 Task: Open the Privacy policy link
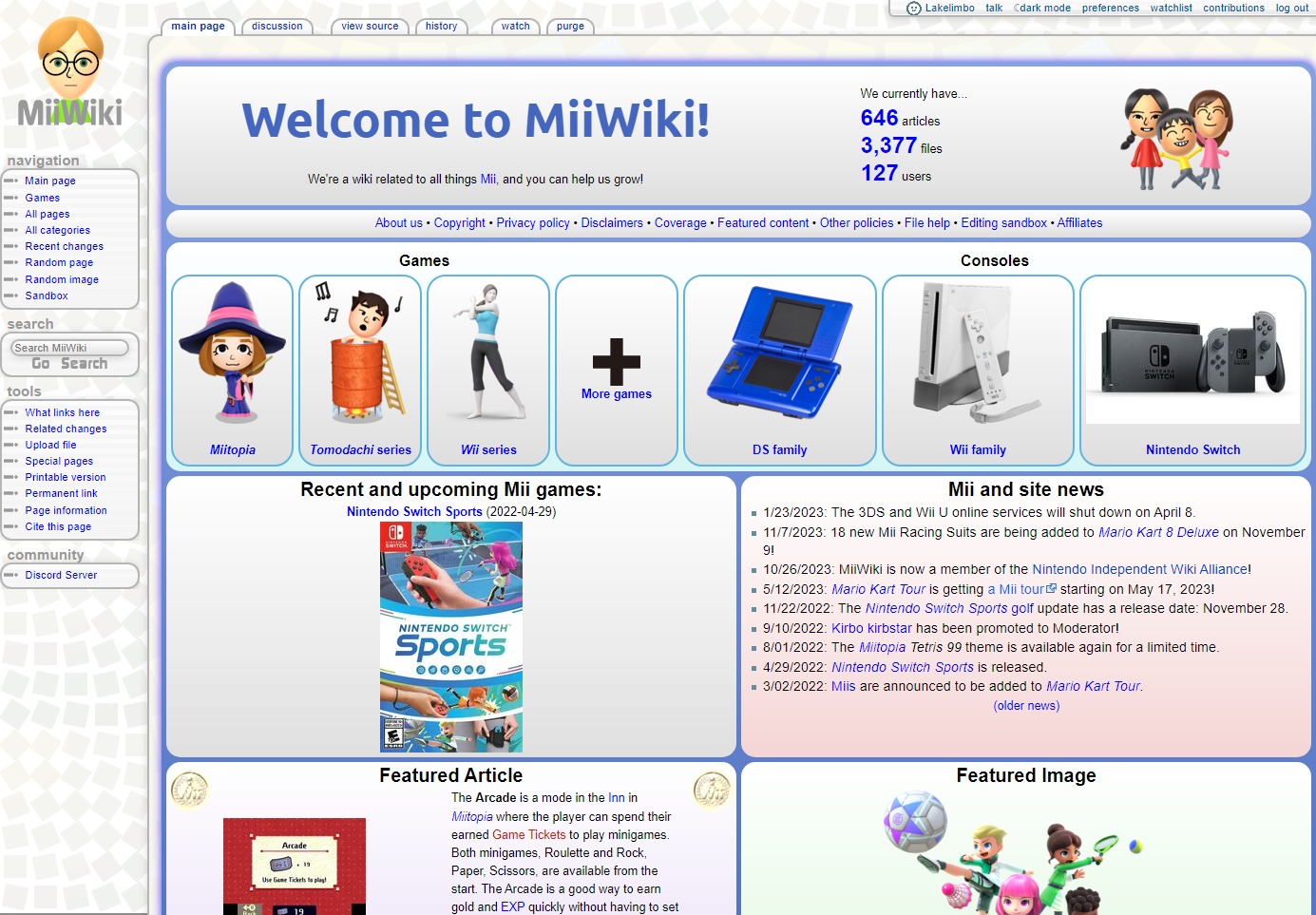(533, 223)
